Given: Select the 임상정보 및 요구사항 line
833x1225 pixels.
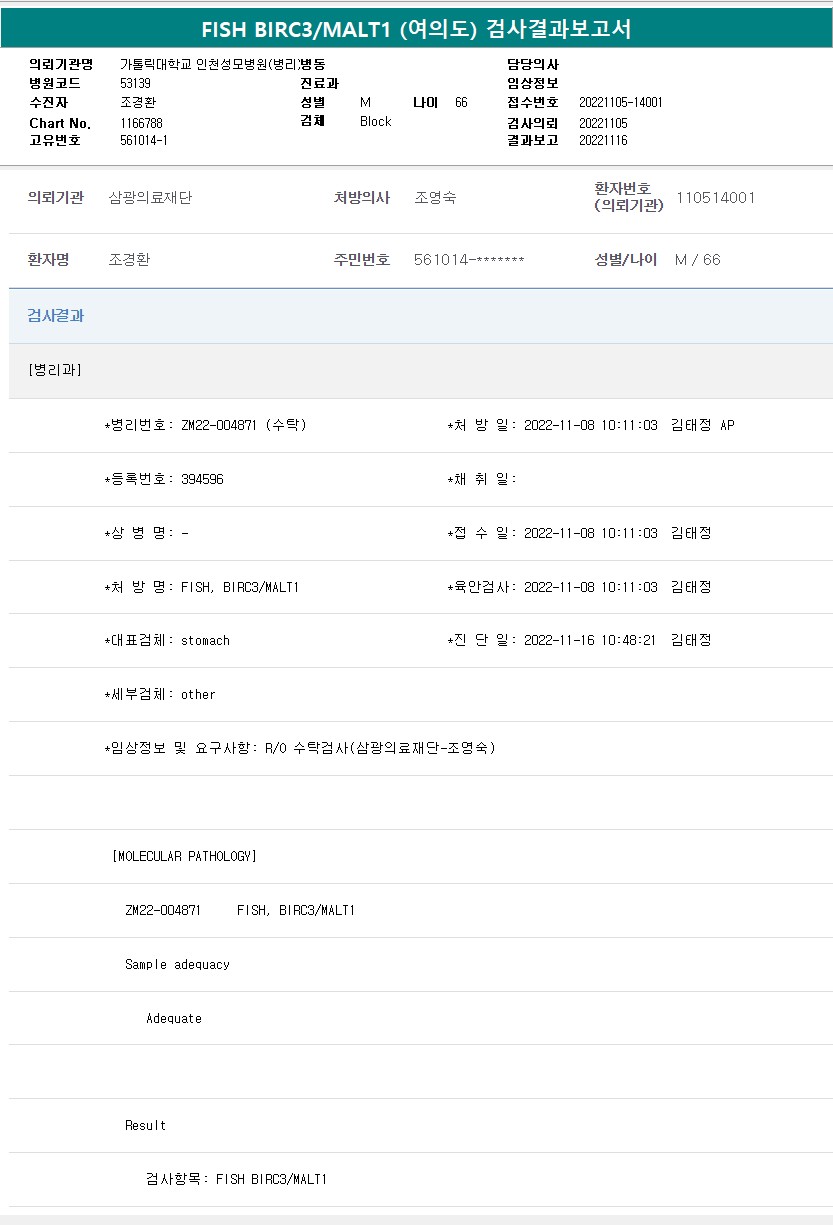Looking at the screenshot, I should click(x=300, y=748).
